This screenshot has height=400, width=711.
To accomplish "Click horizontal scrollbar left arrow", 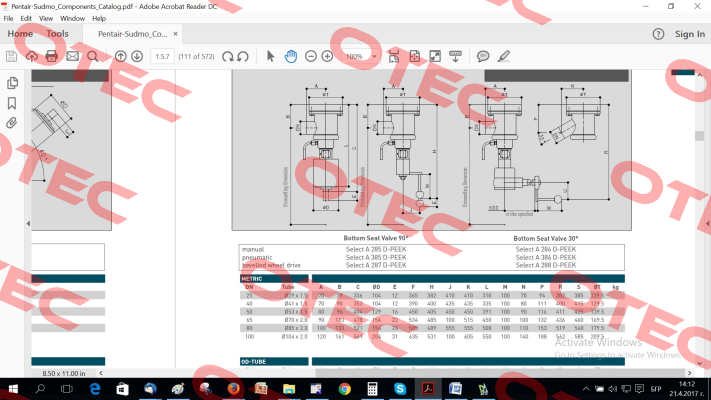I will tap(101, 373).
